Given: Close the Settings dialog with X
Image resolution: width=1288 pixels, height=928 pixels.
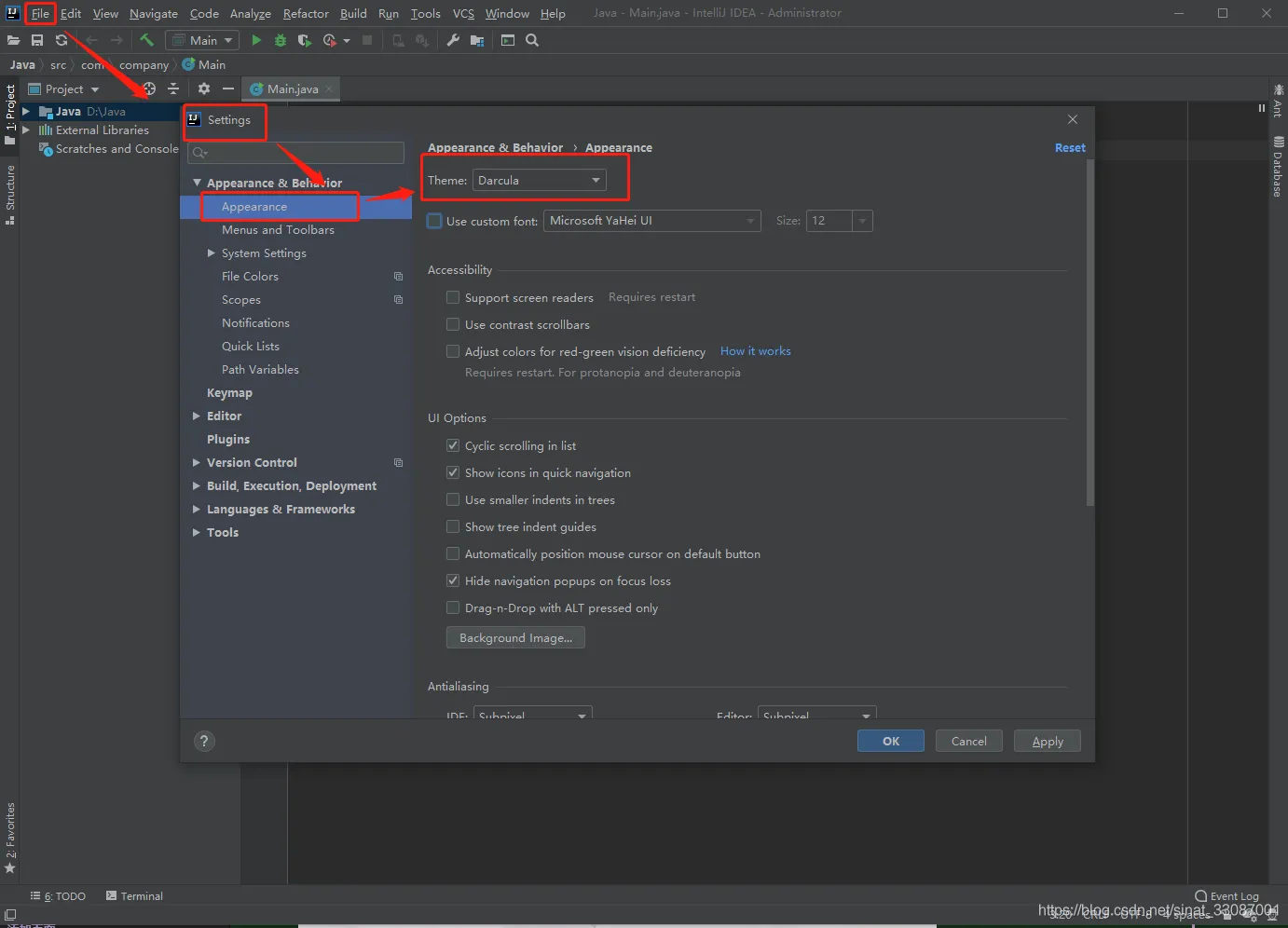Looking at the screenshot, I should point(1073,119).
